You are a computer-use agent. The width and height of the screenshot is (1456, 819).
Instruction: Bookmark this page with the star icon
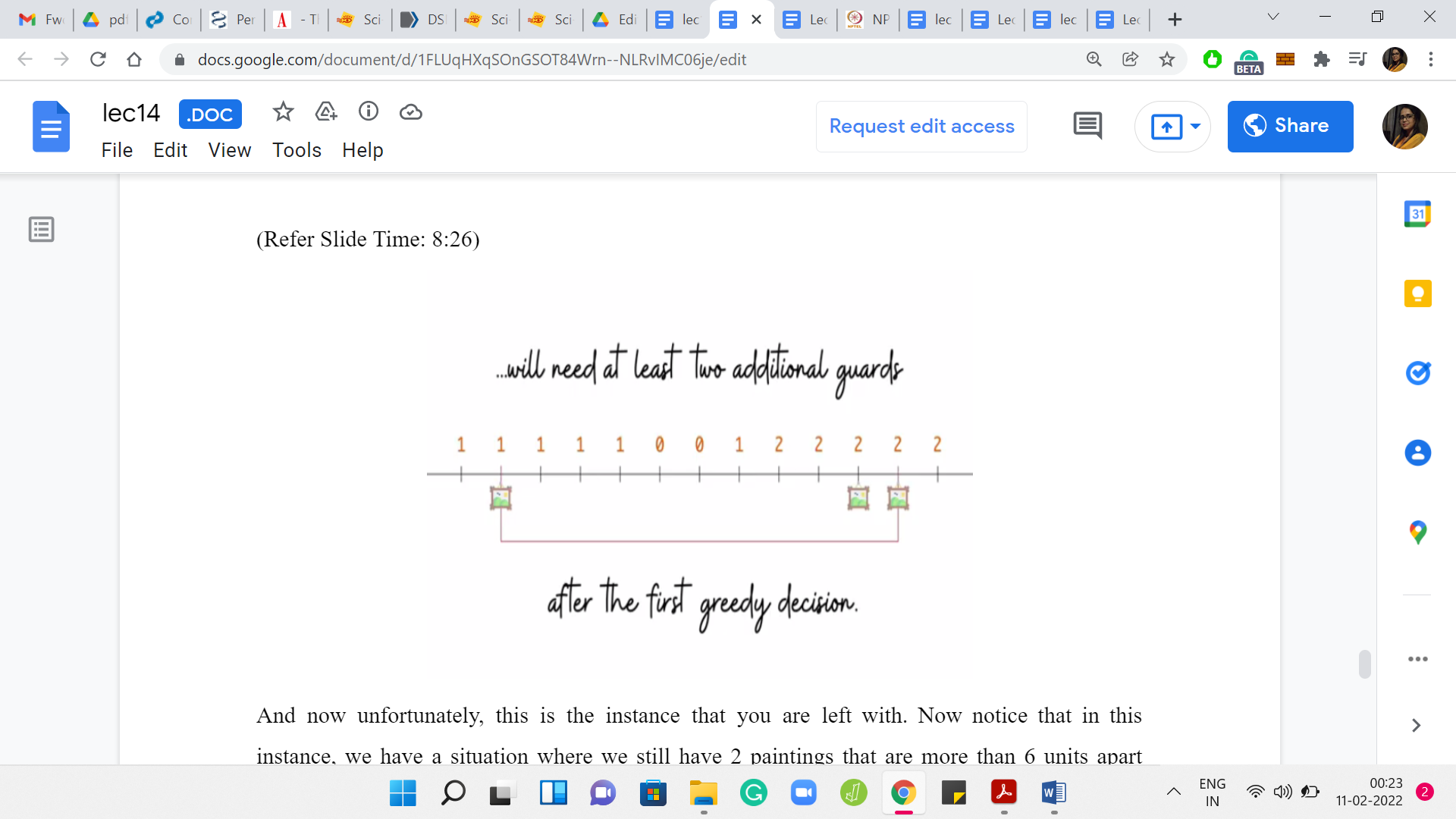coord(1167,59)
